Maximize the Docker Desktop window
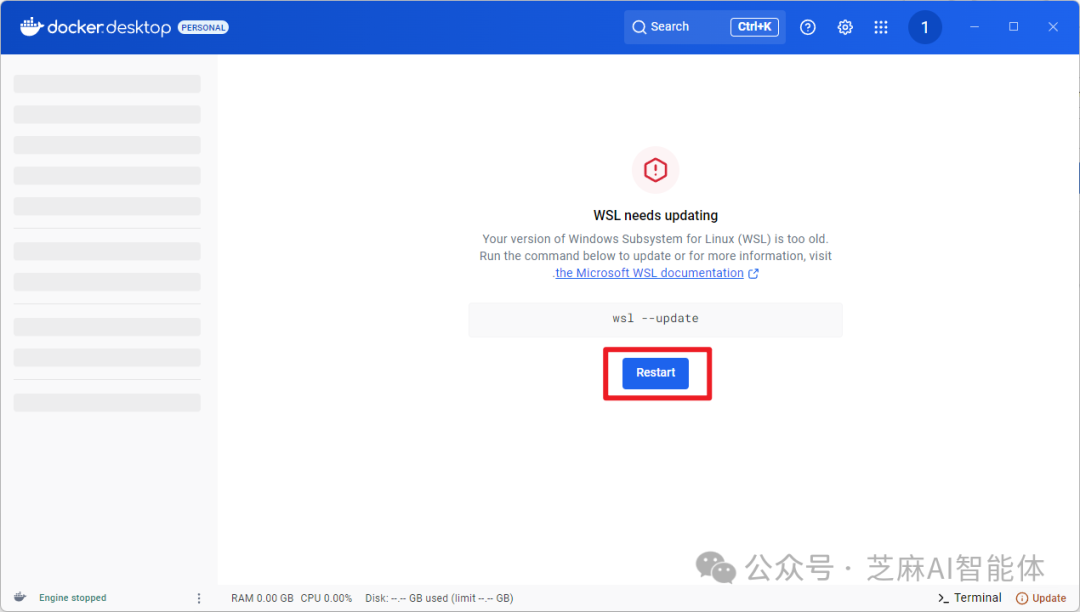The image size is (1080, 612). point(1013,27)
